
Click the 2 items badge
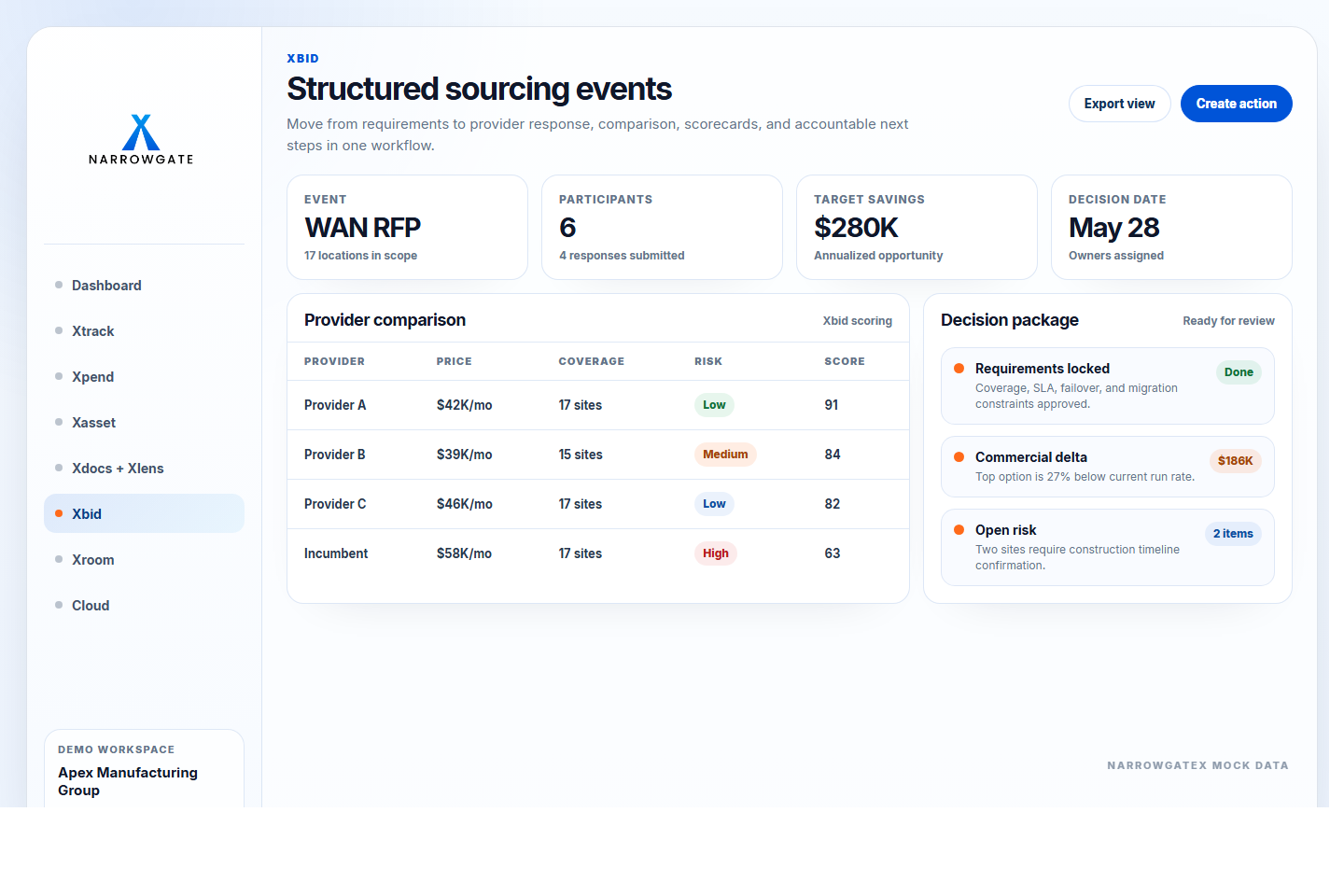click(1233, 534)
